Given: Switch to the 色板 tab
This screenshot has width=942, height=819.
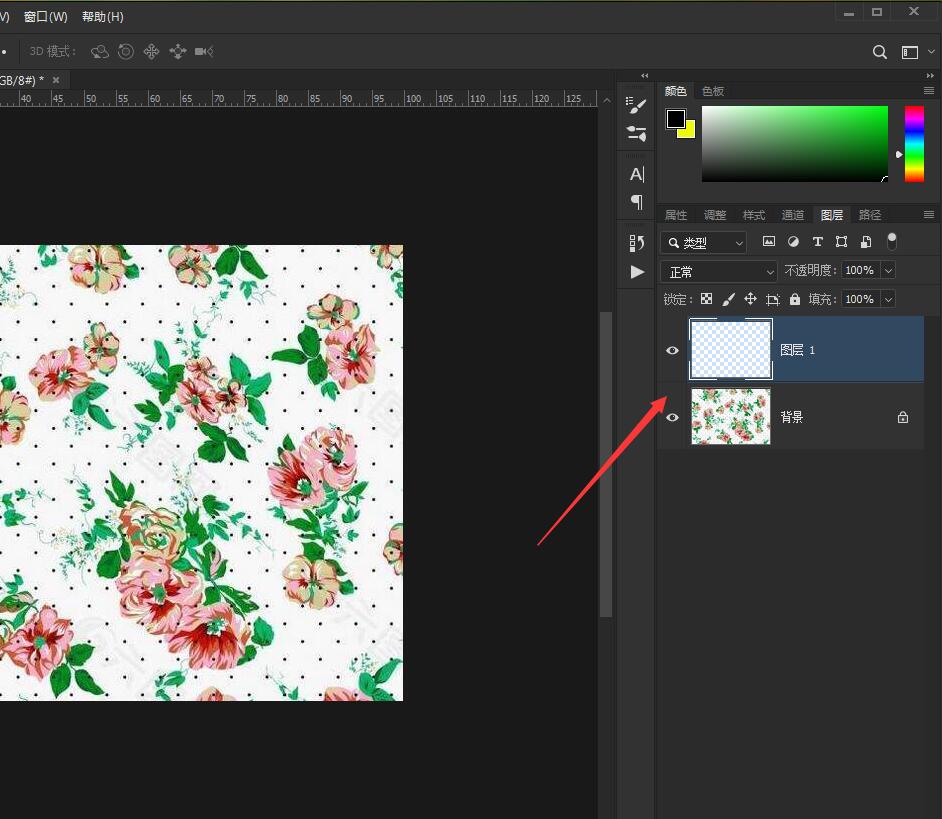Looking at the screenshot, I should point(713,91).
